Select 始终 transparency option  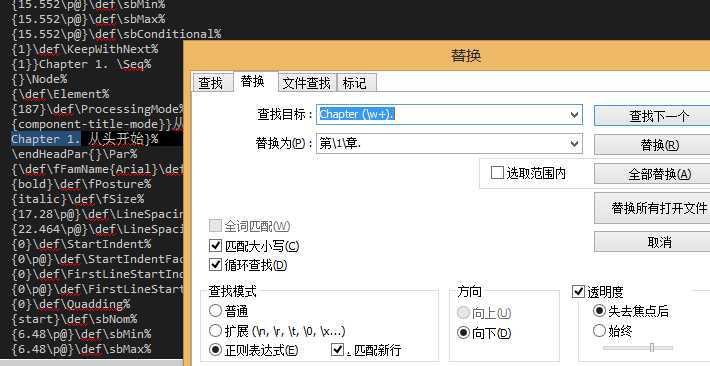coord(599,331)
